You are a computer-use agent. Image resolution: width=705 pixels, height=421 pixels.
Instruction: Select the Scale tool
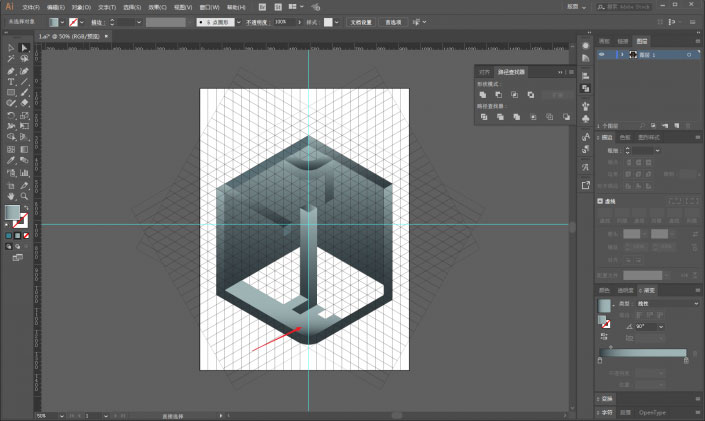click(24, 116)
